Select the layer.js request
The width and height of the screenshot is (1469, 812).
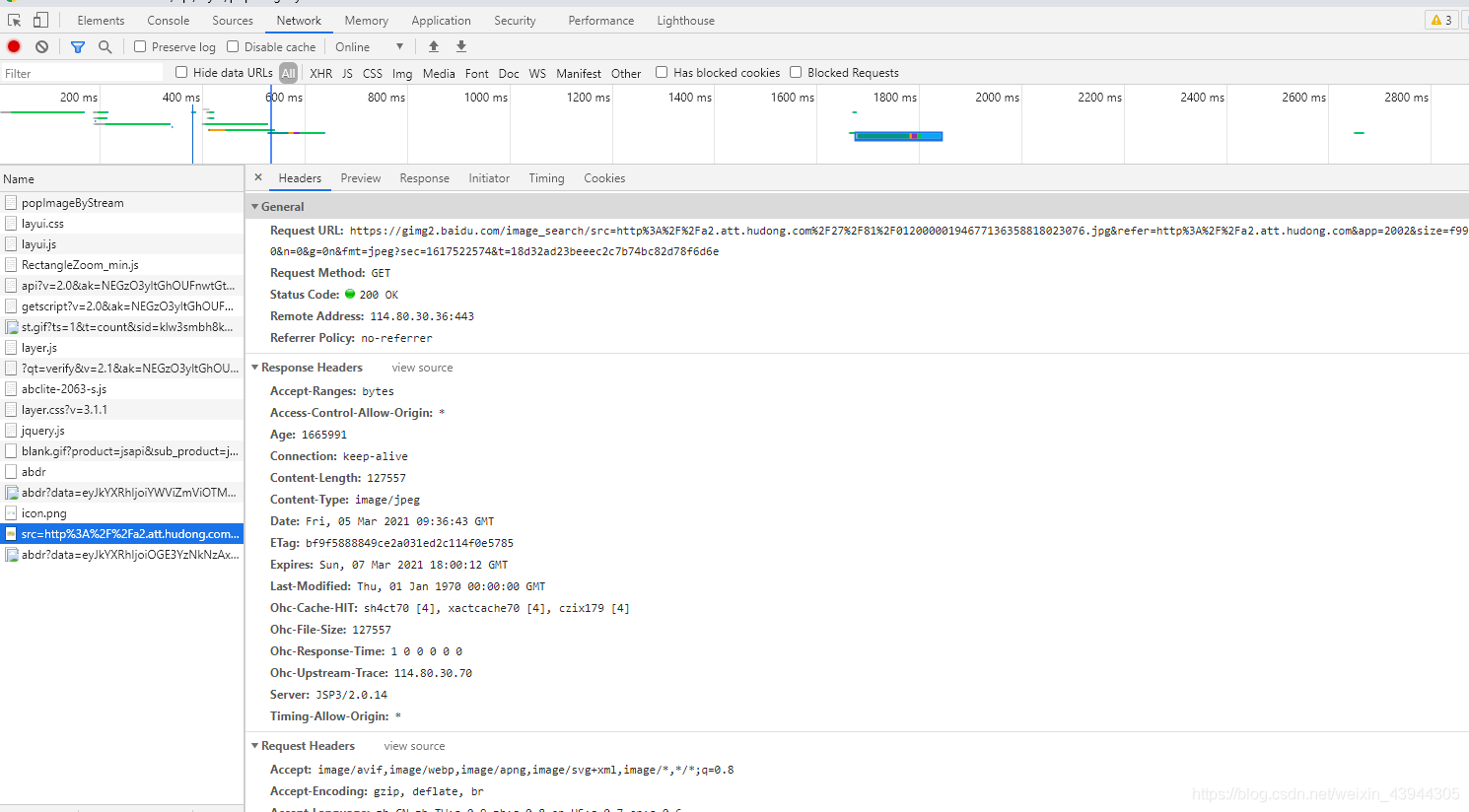121,348
